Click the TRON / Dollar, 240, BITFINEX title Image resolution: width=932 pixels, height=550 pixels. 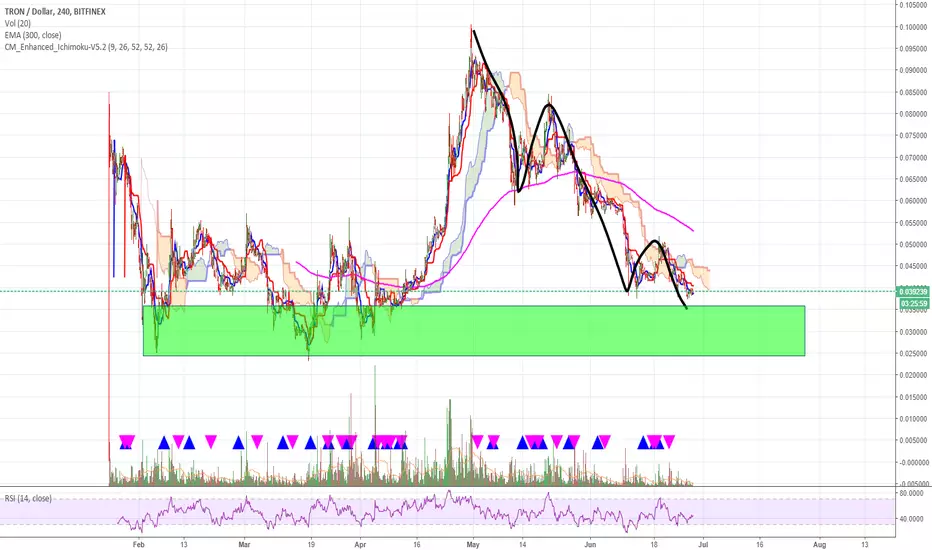pyautogui.click(x=55, y=11)
